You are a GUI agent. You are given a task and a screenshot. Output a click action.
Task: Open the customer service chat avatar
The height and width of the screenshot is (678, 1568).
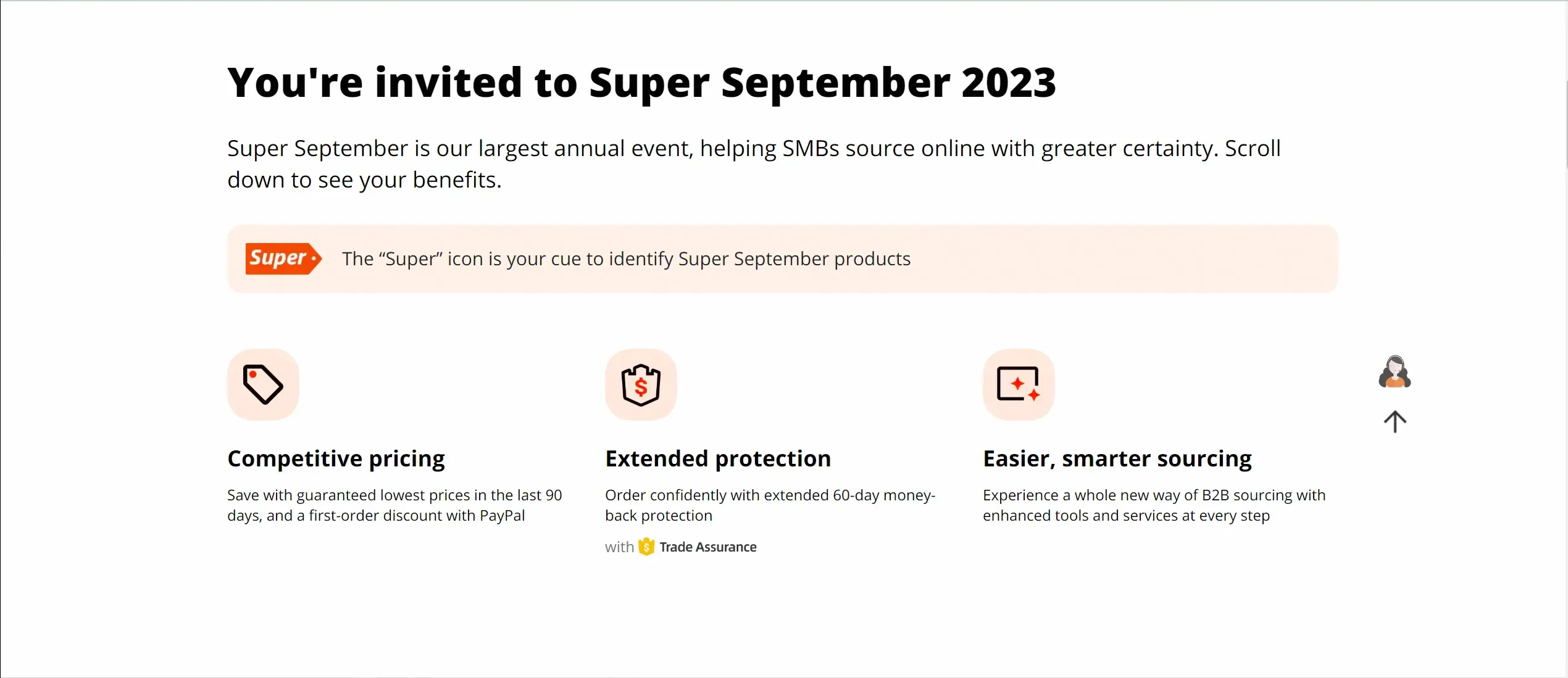tap(1395, 371)
